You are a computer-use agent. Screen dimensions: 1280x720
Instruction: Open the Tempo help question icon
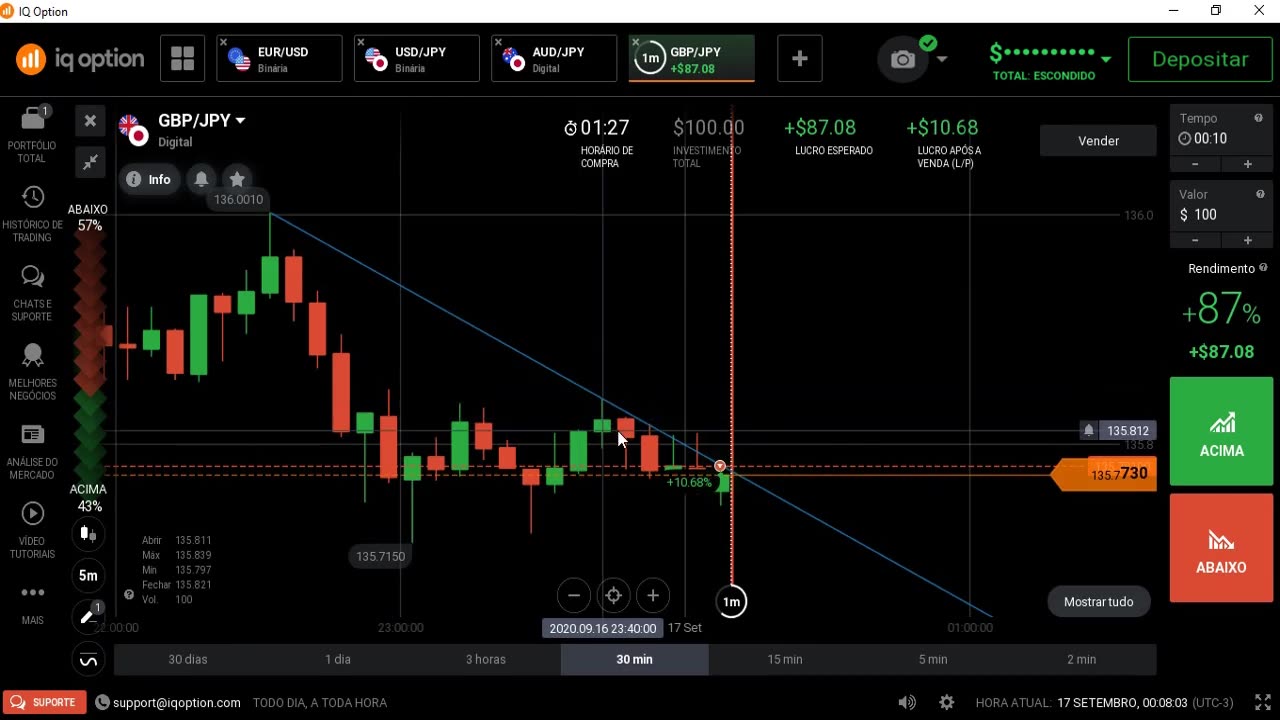coord(1258,118)
